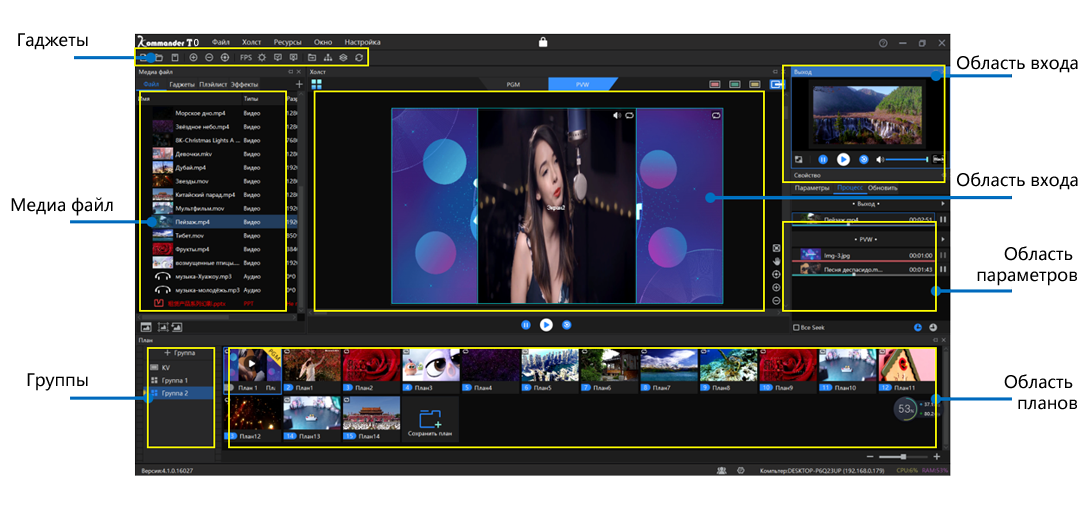Click the green screen color button

pos(734,84)
